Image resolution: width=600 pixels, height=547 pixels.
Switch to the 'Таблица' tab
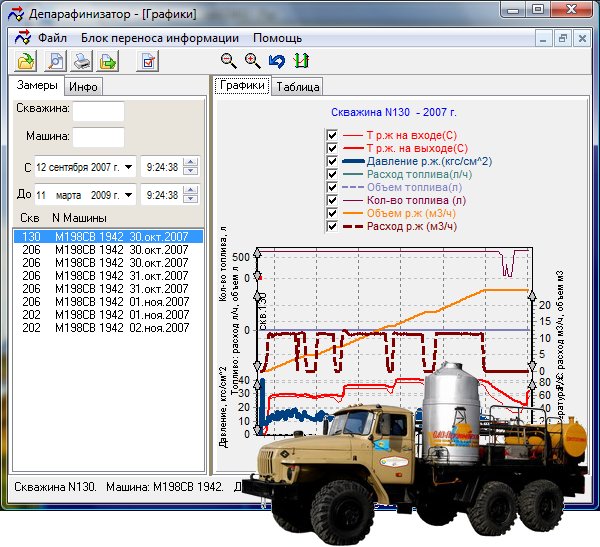[297, 87]
